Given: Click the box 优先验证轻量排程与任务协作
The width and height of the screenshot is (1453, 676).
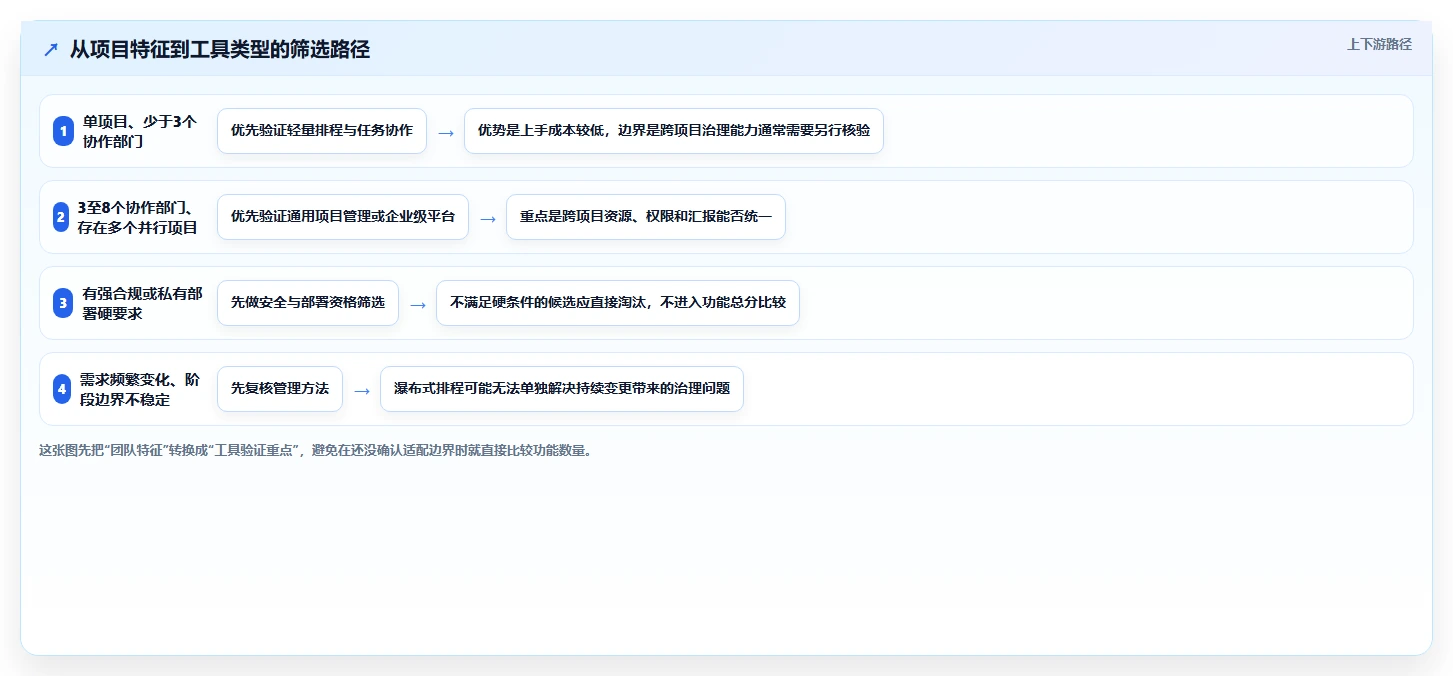Looking at the screenshot, I should (x=322, y=131).
